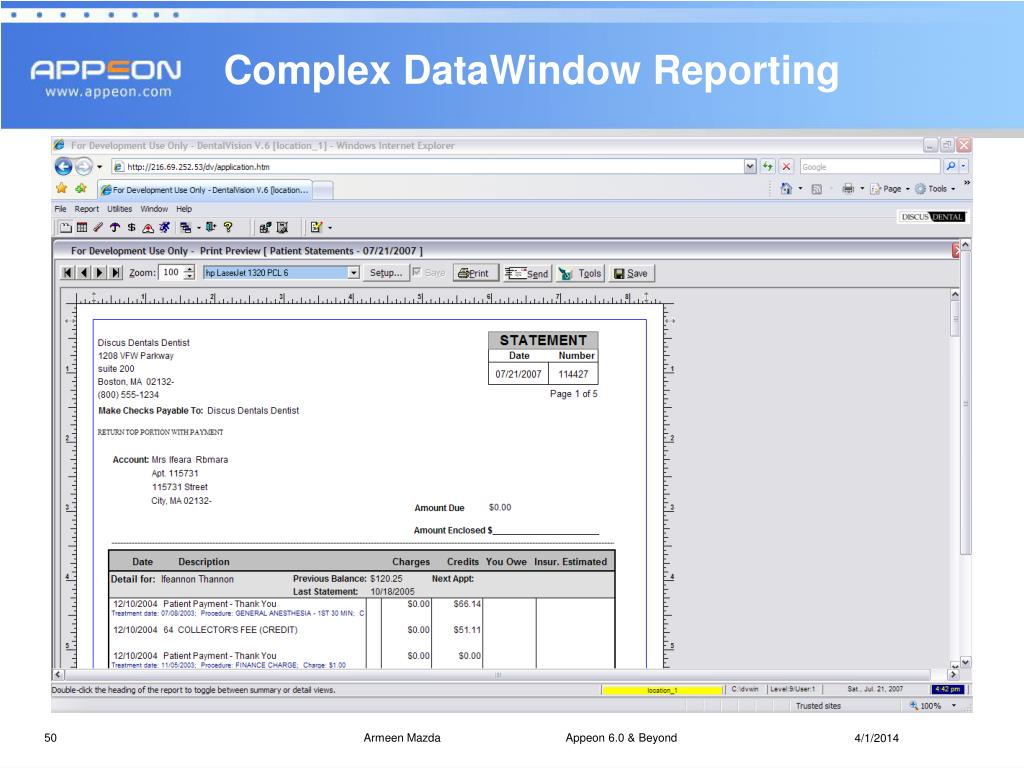
Task: Open the Report menu
Action: coord(87,209)
